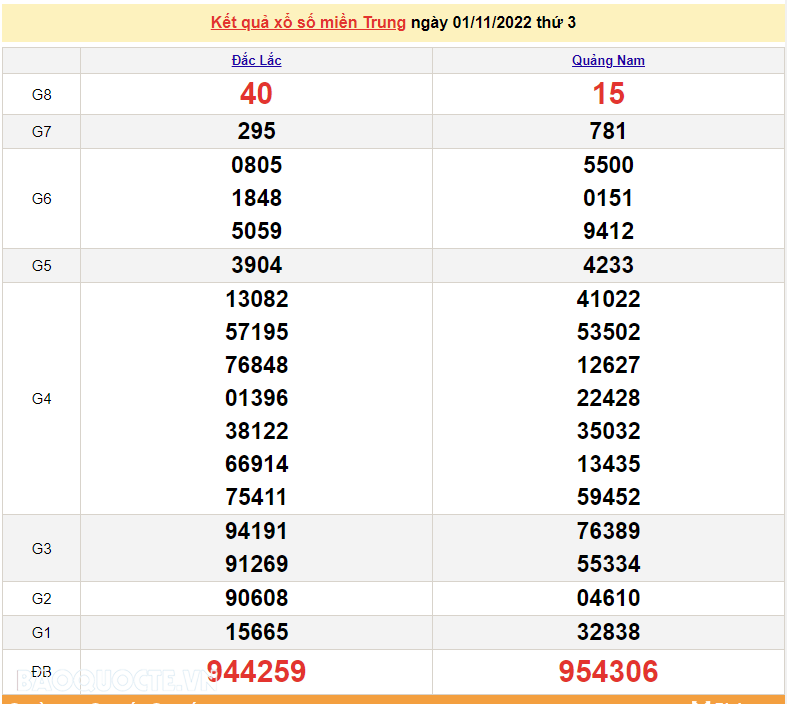This screenshot has height=704, width=787.
Task: Select the red G8 number 40
Action: 256,94
